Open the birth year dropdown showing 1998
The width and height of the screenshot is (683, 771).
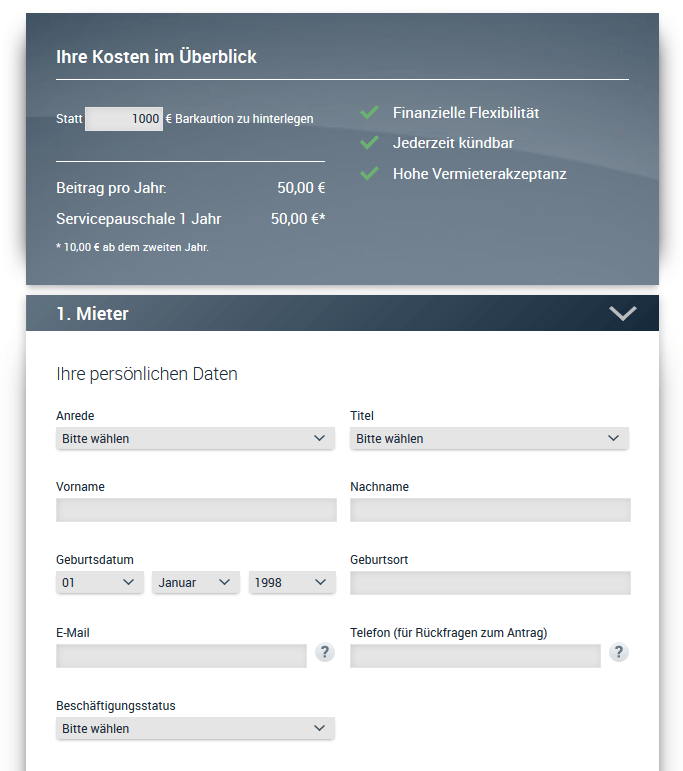291,582
